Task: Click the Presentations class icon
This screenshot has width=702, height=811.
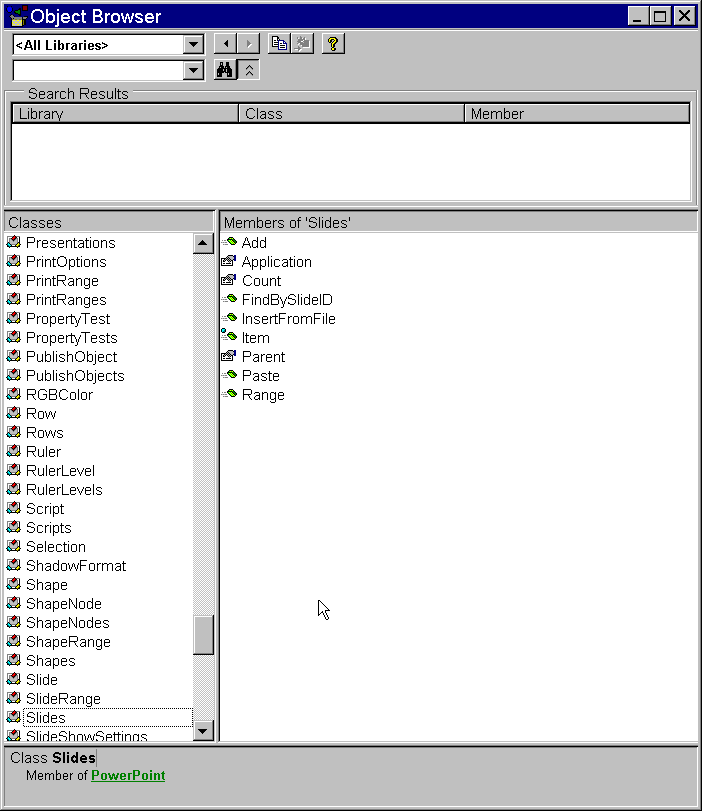Action: click(x=14, y=242)
